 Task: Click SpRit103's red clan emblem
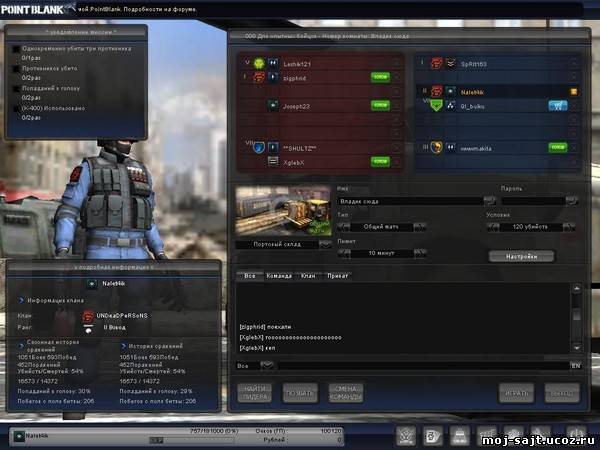(x=437, y=63)
